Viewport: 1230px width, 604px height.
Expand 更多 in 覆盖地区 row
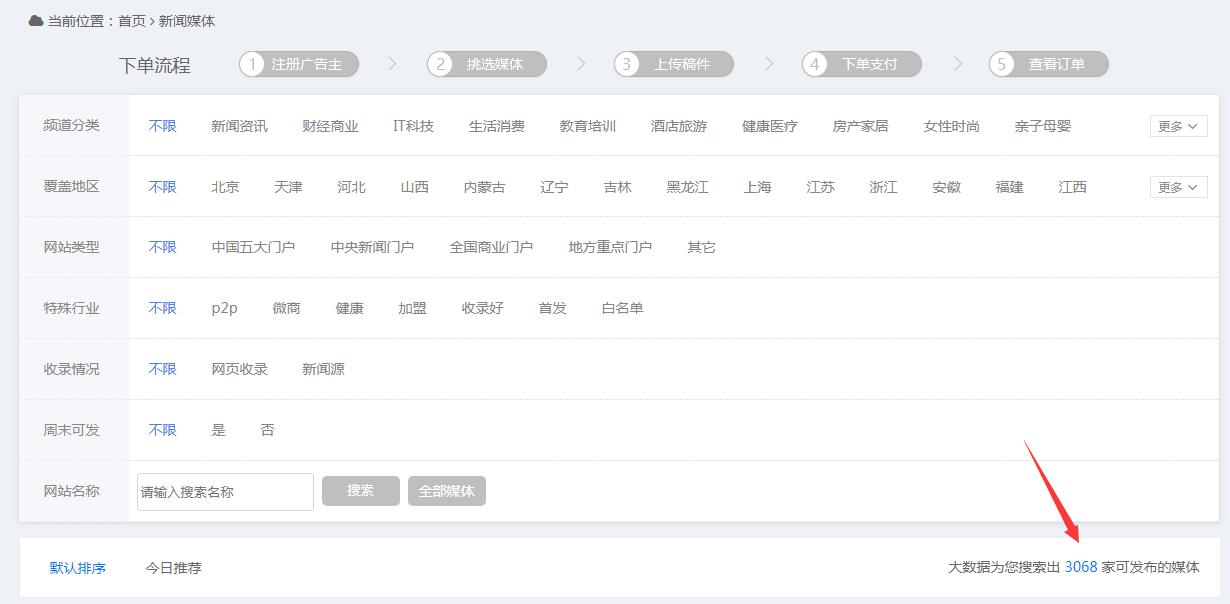click(1177, 187)
